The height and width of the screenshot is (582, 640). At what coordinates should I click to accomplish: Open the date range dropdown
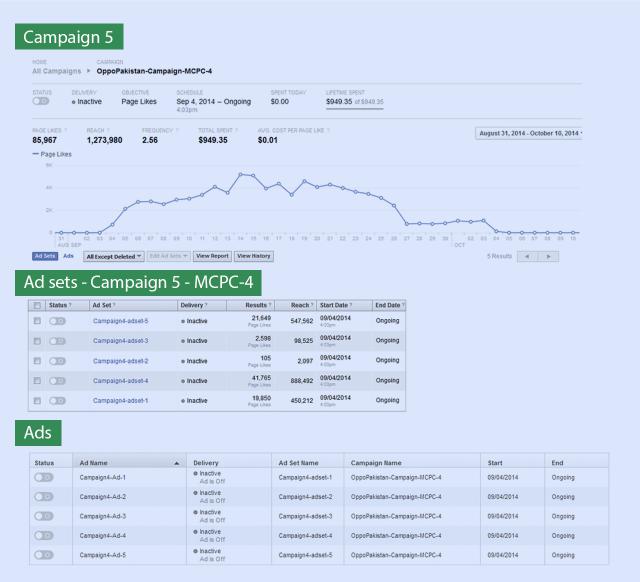coord(530,133)
